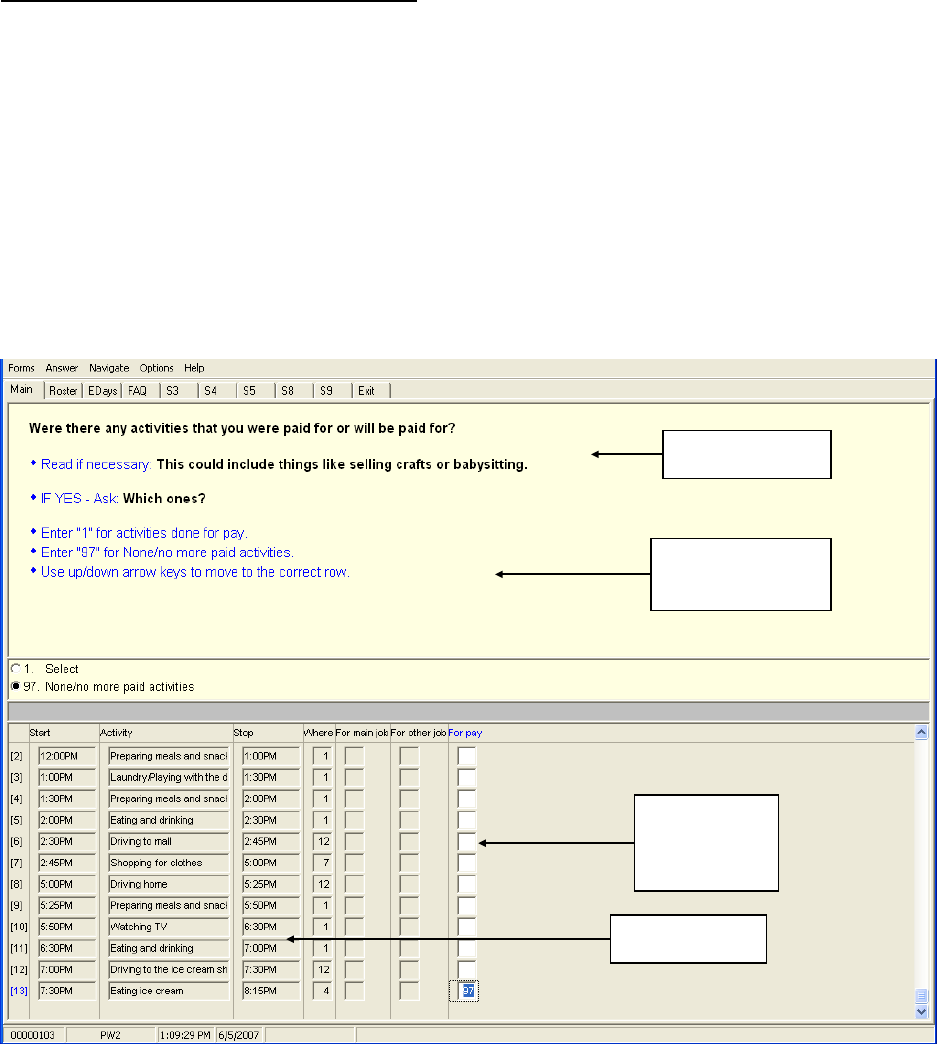Click the 'Start' column header
The width and height of the screenshot is (937, 1044).
40,732
